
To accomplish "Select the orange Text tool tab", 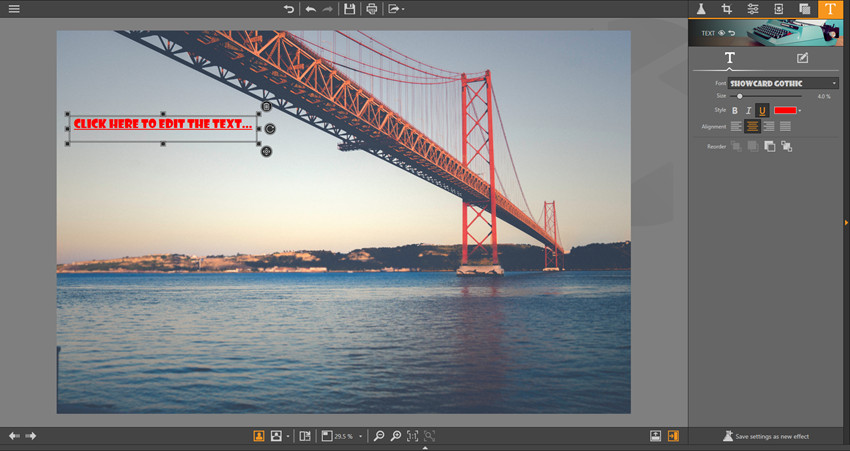I will (x=830, y=9).
